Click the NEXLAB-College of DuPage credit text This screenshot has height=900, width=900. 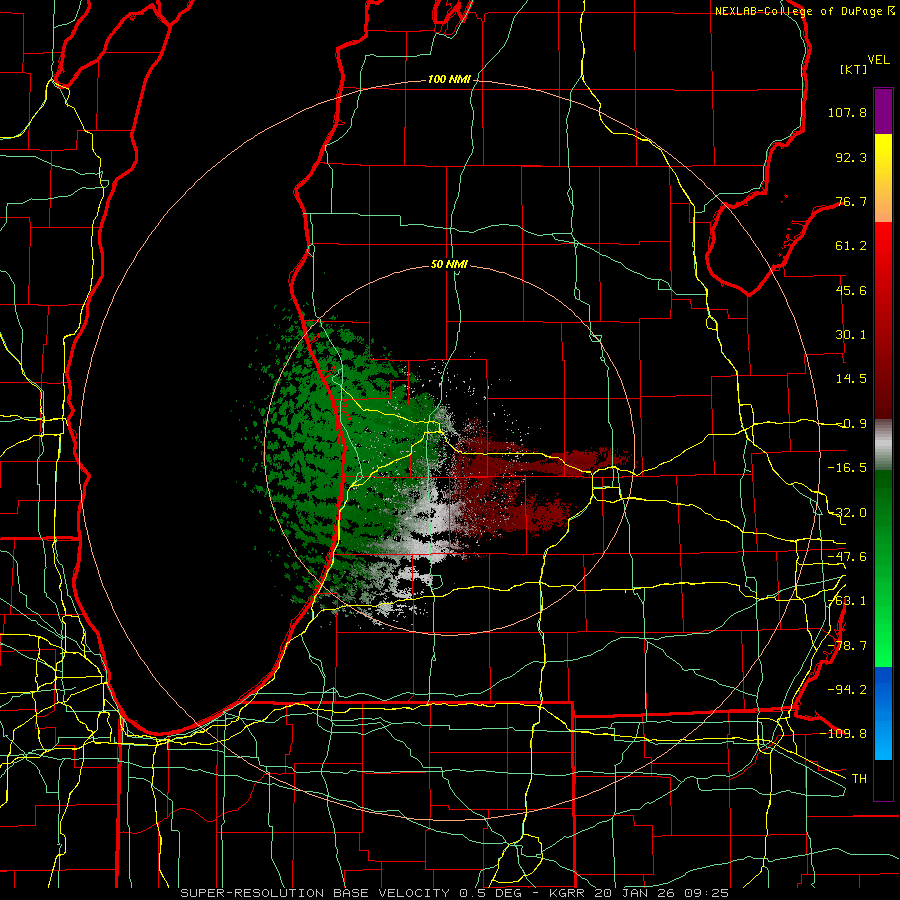pyautogui.click(x=798, y=11)
